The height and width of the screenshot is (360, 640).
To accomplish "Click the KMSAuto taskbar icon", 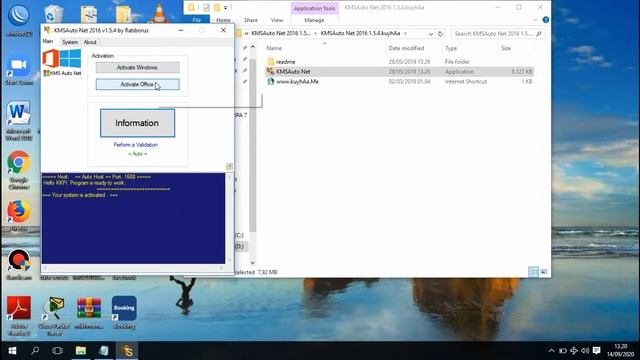I will point(127,351).
